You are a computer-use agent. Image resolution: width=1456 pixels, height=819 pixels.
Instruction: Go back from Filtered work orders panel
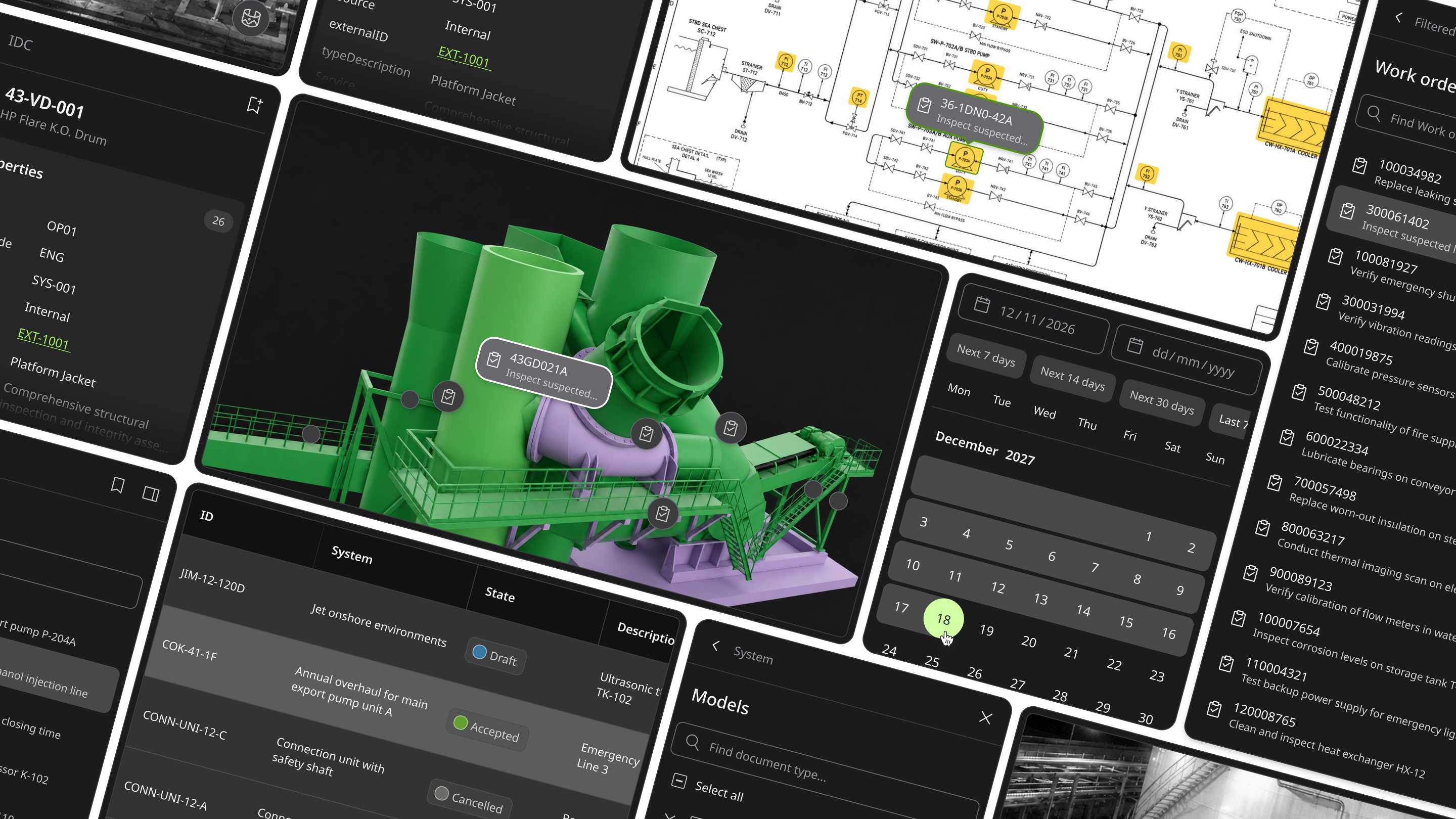[x=1398, y=18]
